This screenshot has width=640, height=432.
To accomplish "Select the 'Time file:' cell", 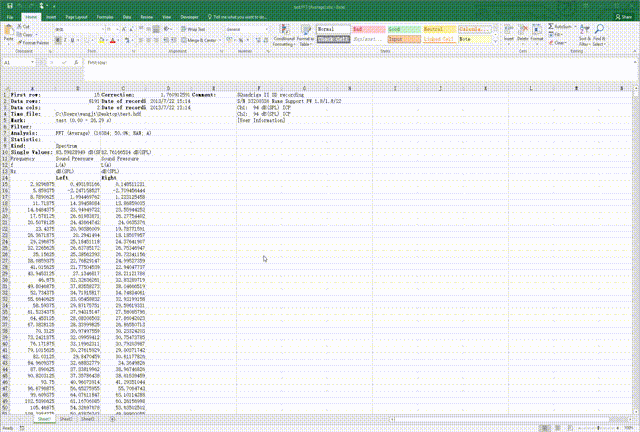I will point(32,114).
